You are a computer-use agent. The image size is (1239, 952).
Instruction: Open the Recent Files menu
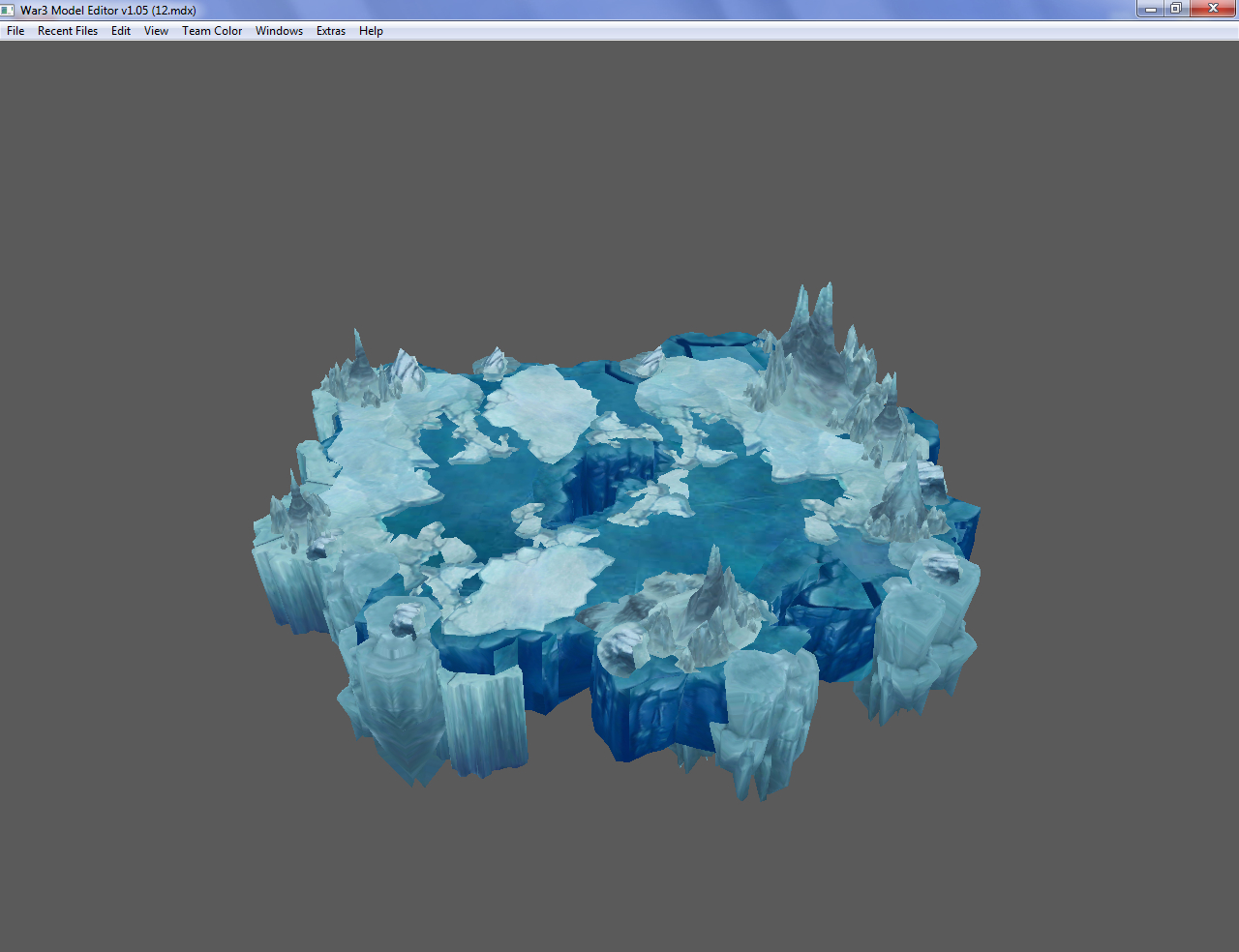[x=68, y=31]
